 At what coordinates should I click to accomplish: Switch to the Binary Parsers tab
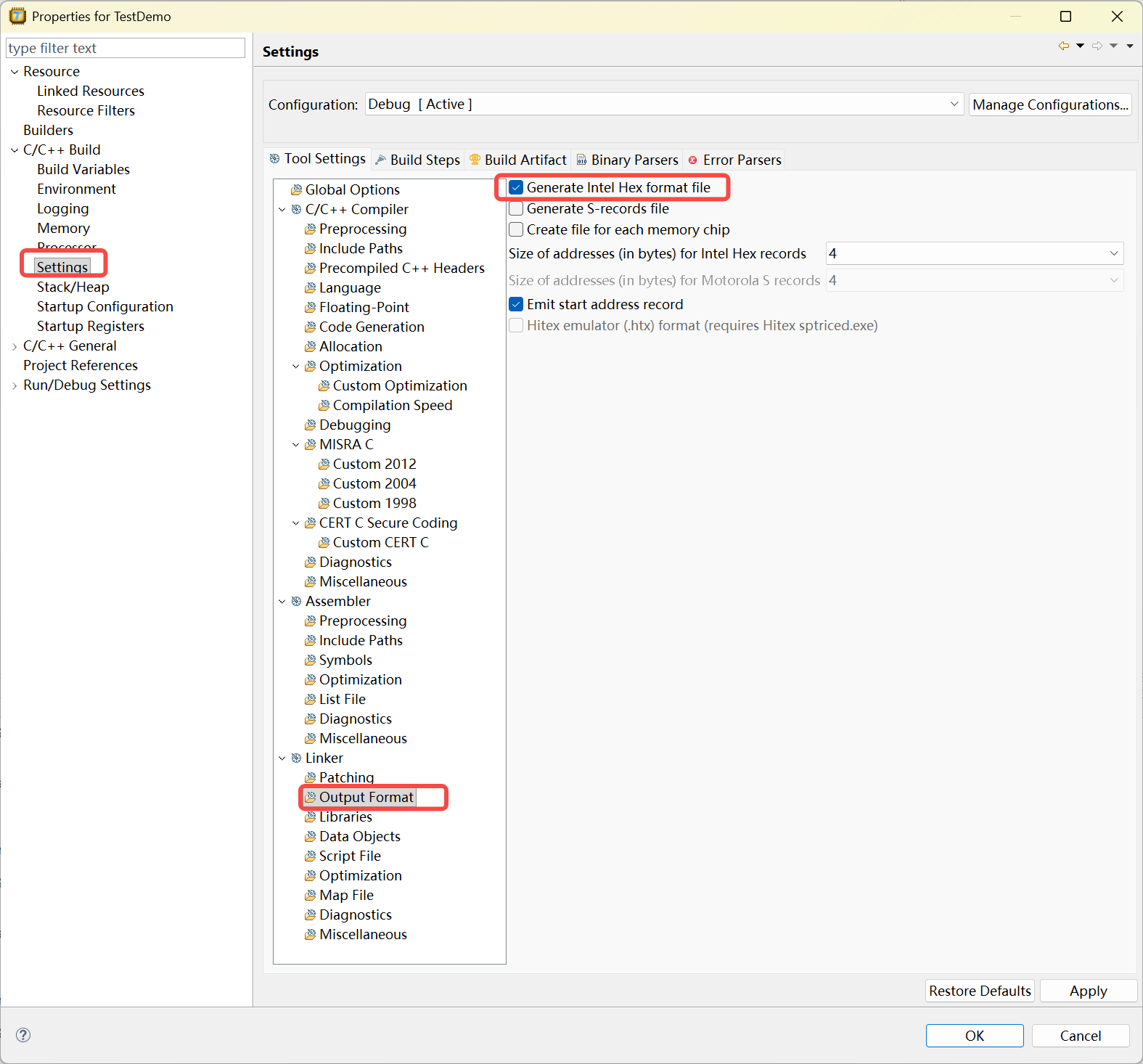628,160
